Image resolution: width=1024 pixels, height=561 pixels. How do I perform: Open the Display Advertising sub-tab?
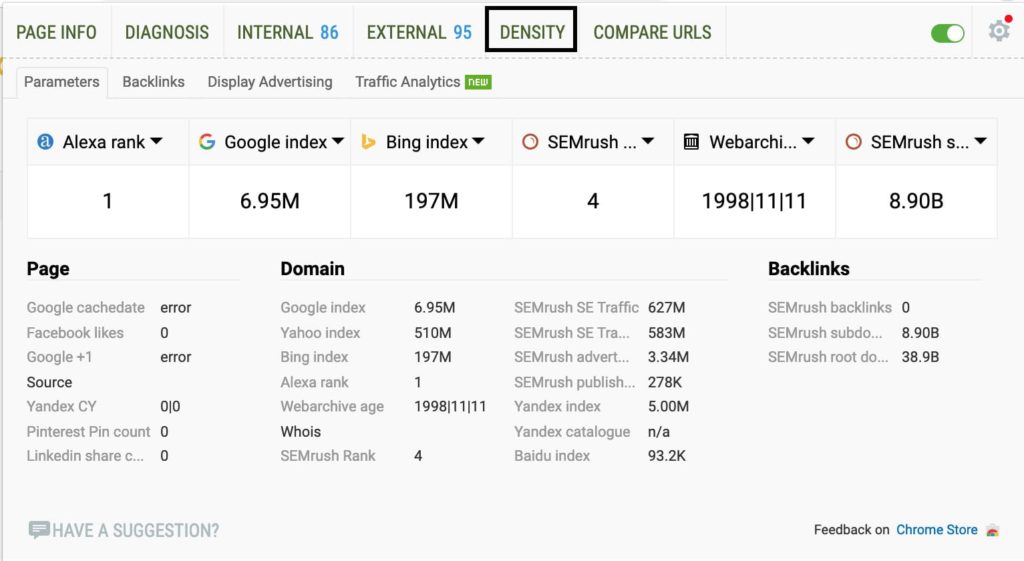click(270, 82)
